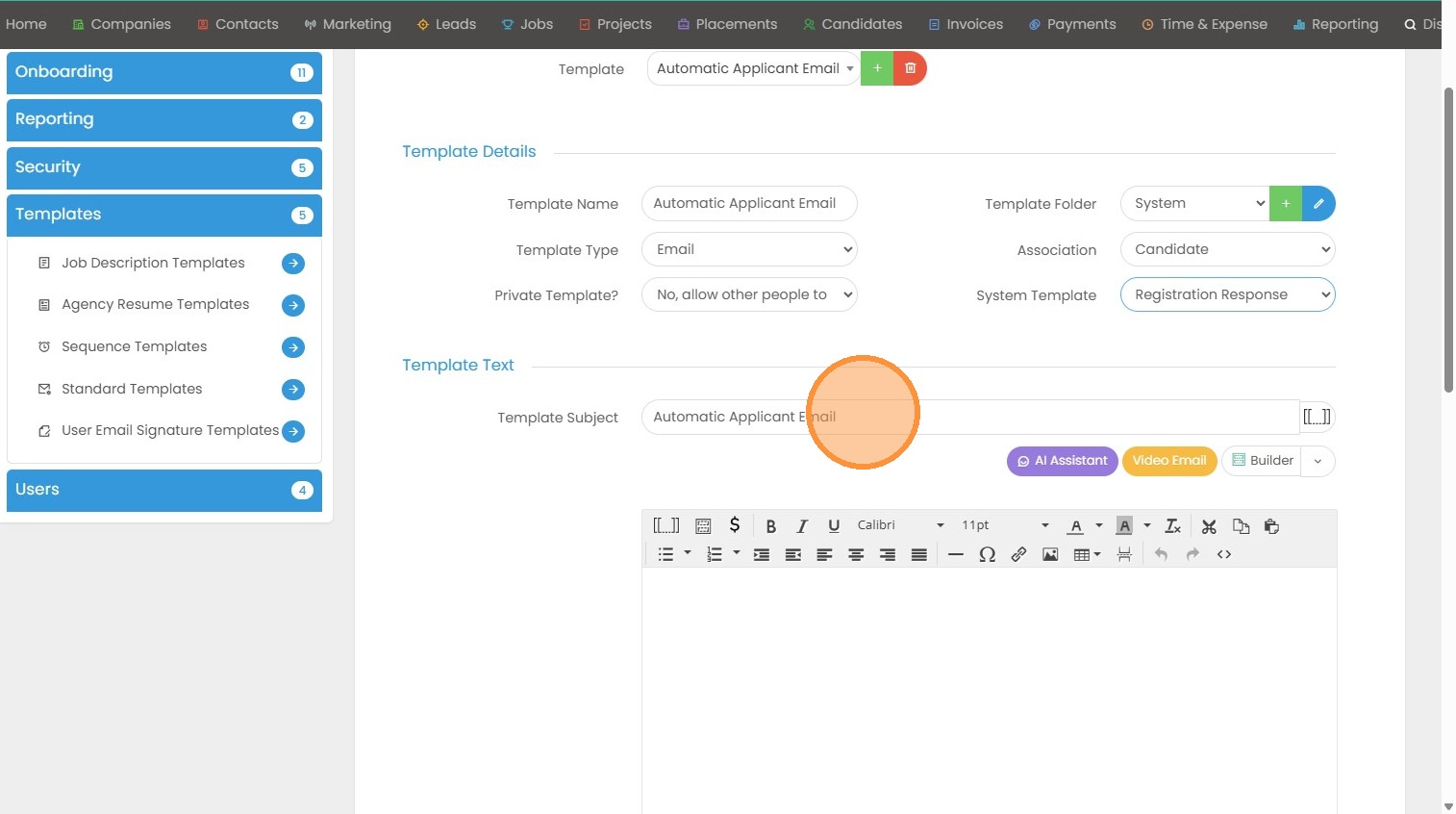Click the Template Name input field
Image resolution: width=1456 pixels, height=814 pixels.
(749, 203)
